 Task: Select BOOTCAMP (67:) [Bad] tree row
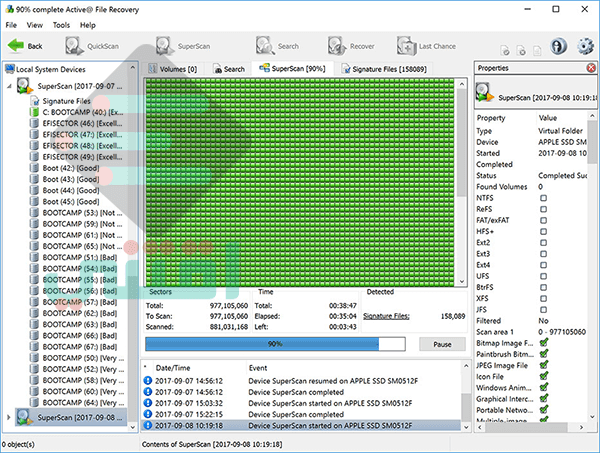tap(73, 347)
